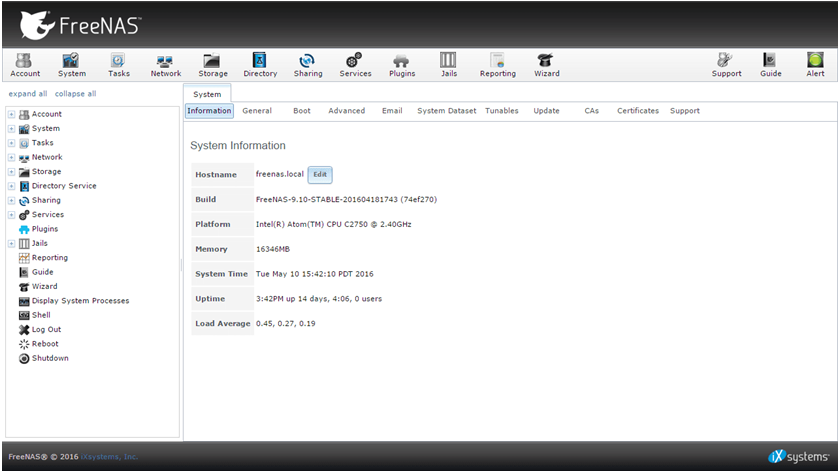
Task: Switch to the System Dataset tab
Action: point(446,111)
